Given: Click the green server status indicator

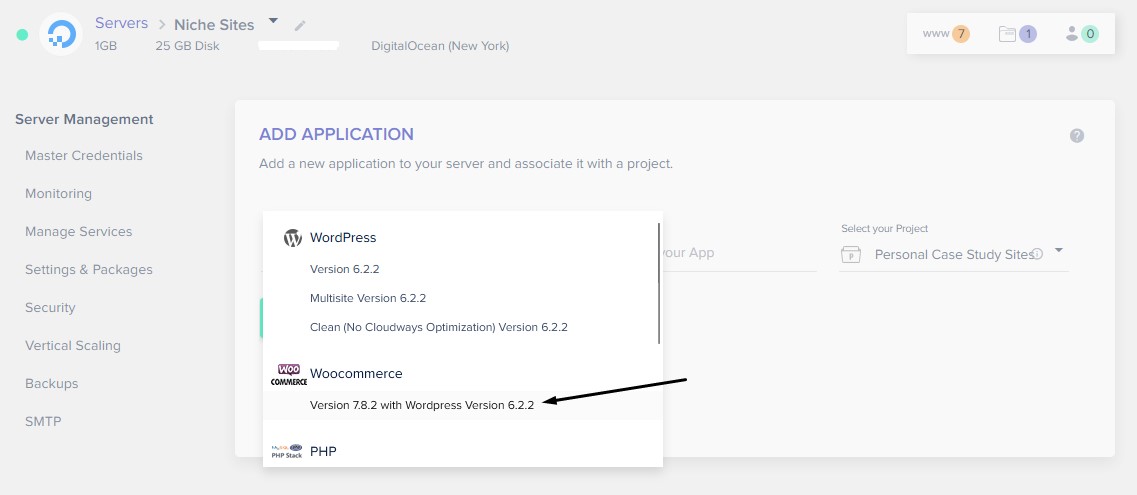Looking at the screenshot, I should 22,34.
